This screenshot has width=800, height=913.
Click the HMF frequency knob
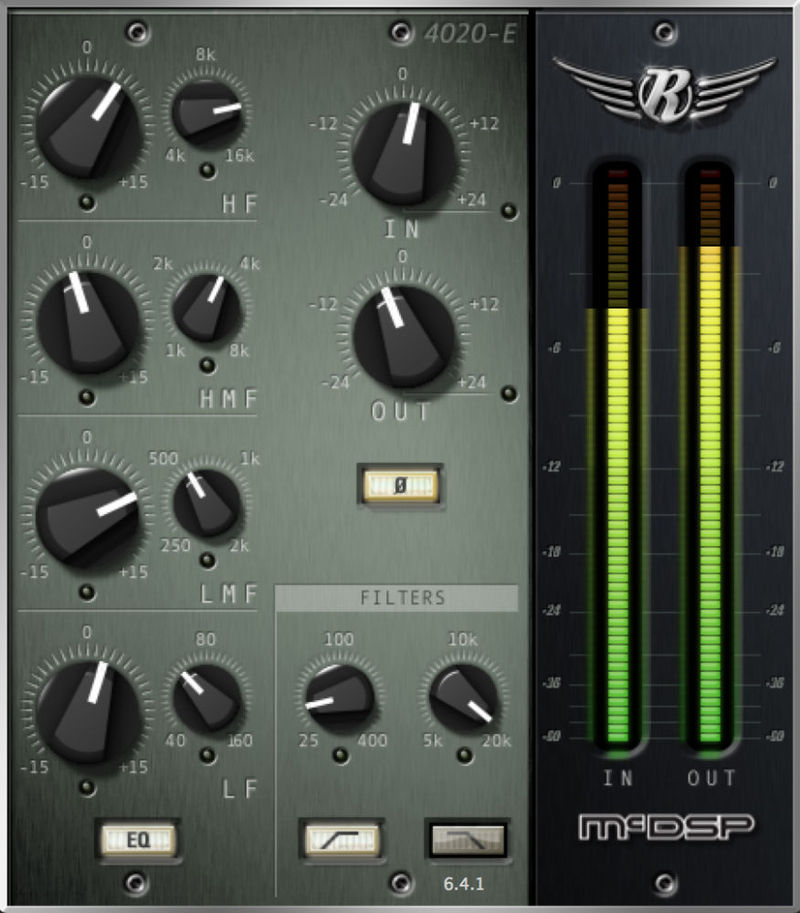tap(207, 309)
